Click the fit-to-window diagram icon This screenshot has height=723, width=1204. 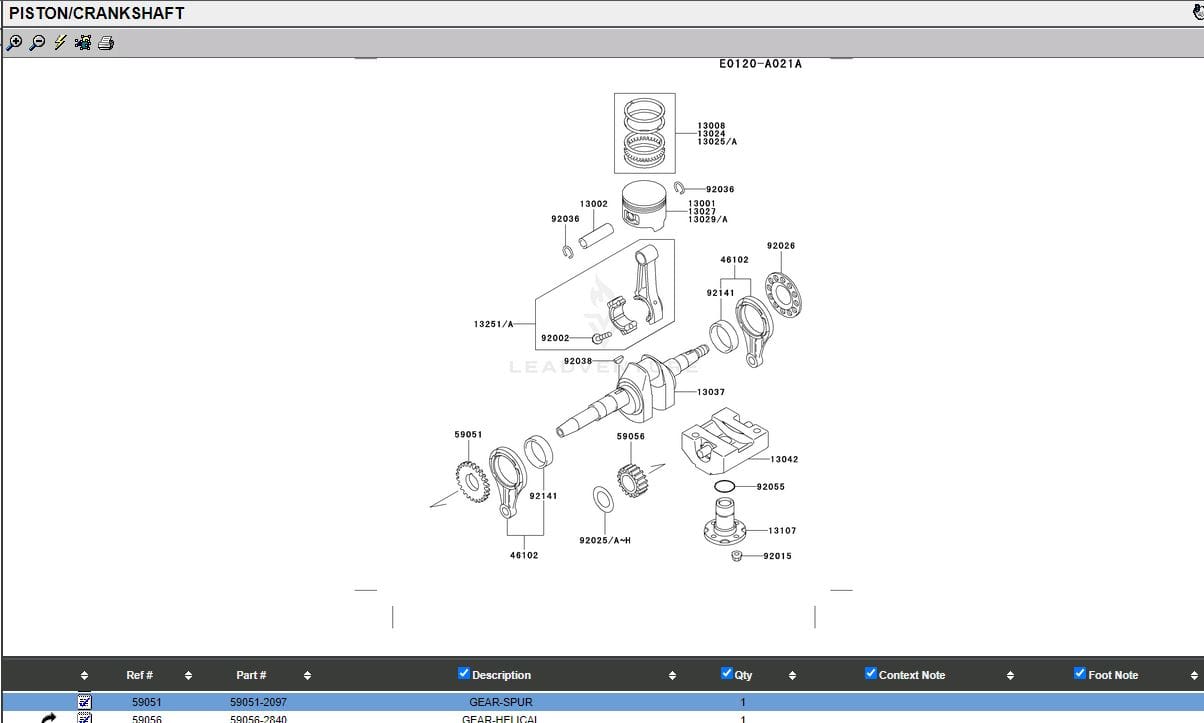click(x=83, y=43)
